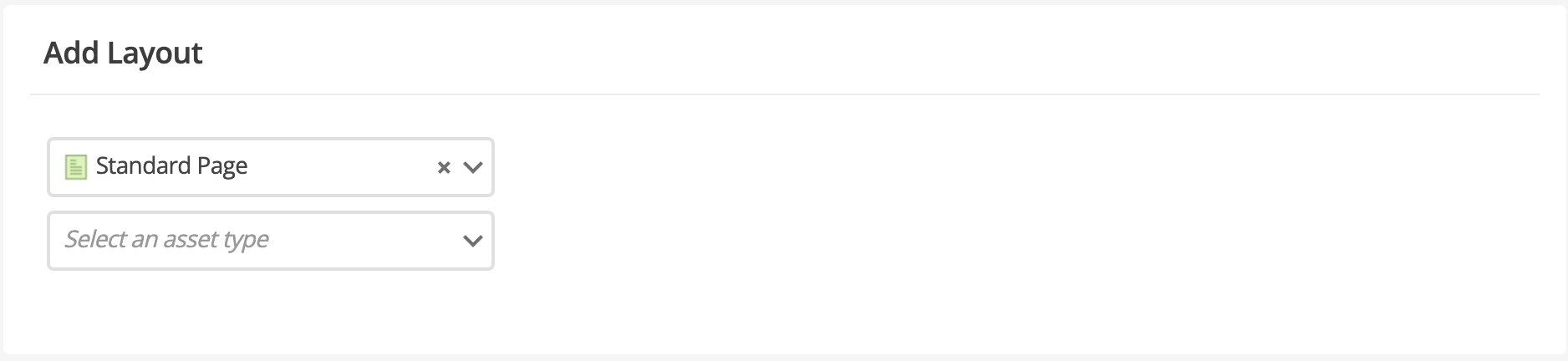The height and width of the screenshot is (361, 1568).
Task: Clear the Standard Page selection
Action: pyautogui.click(x=444, y=168)
